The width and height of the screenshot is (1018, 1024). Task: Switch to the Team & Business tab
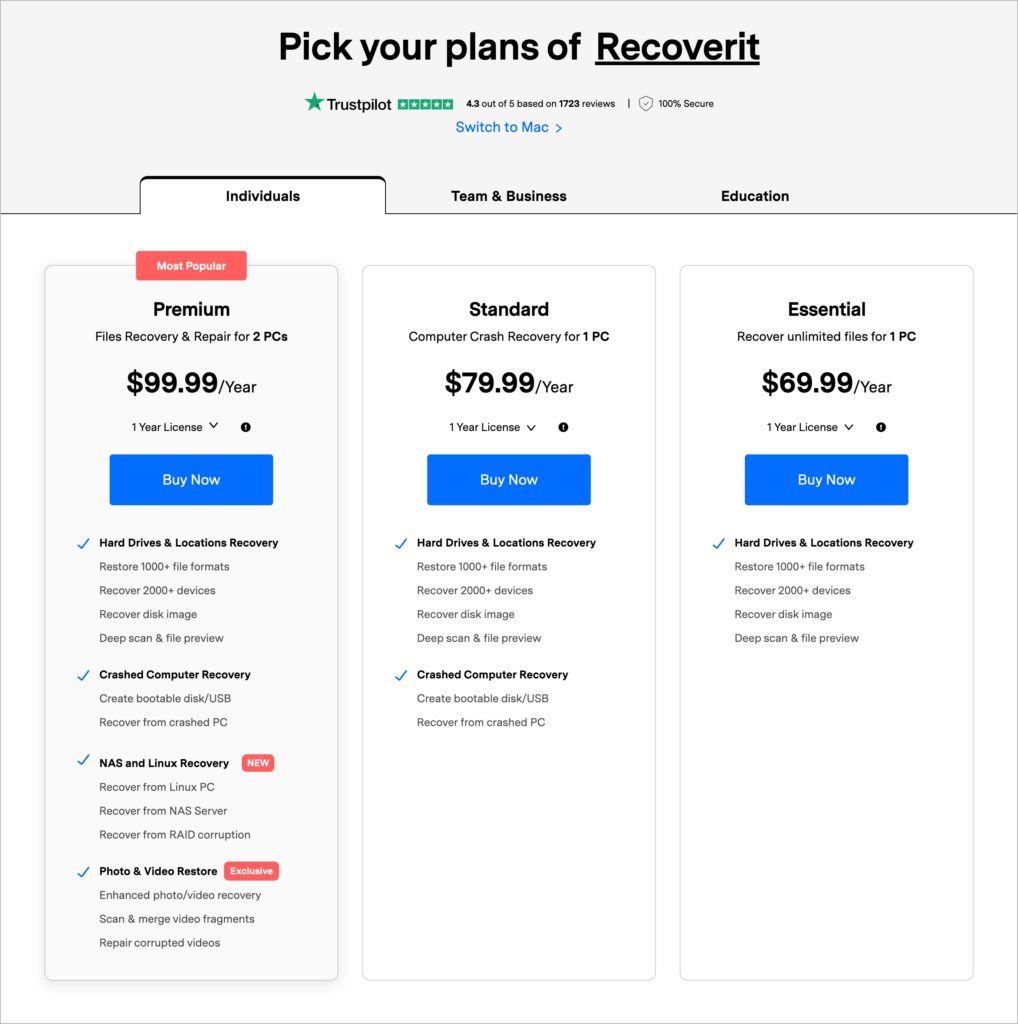[508, 196]
